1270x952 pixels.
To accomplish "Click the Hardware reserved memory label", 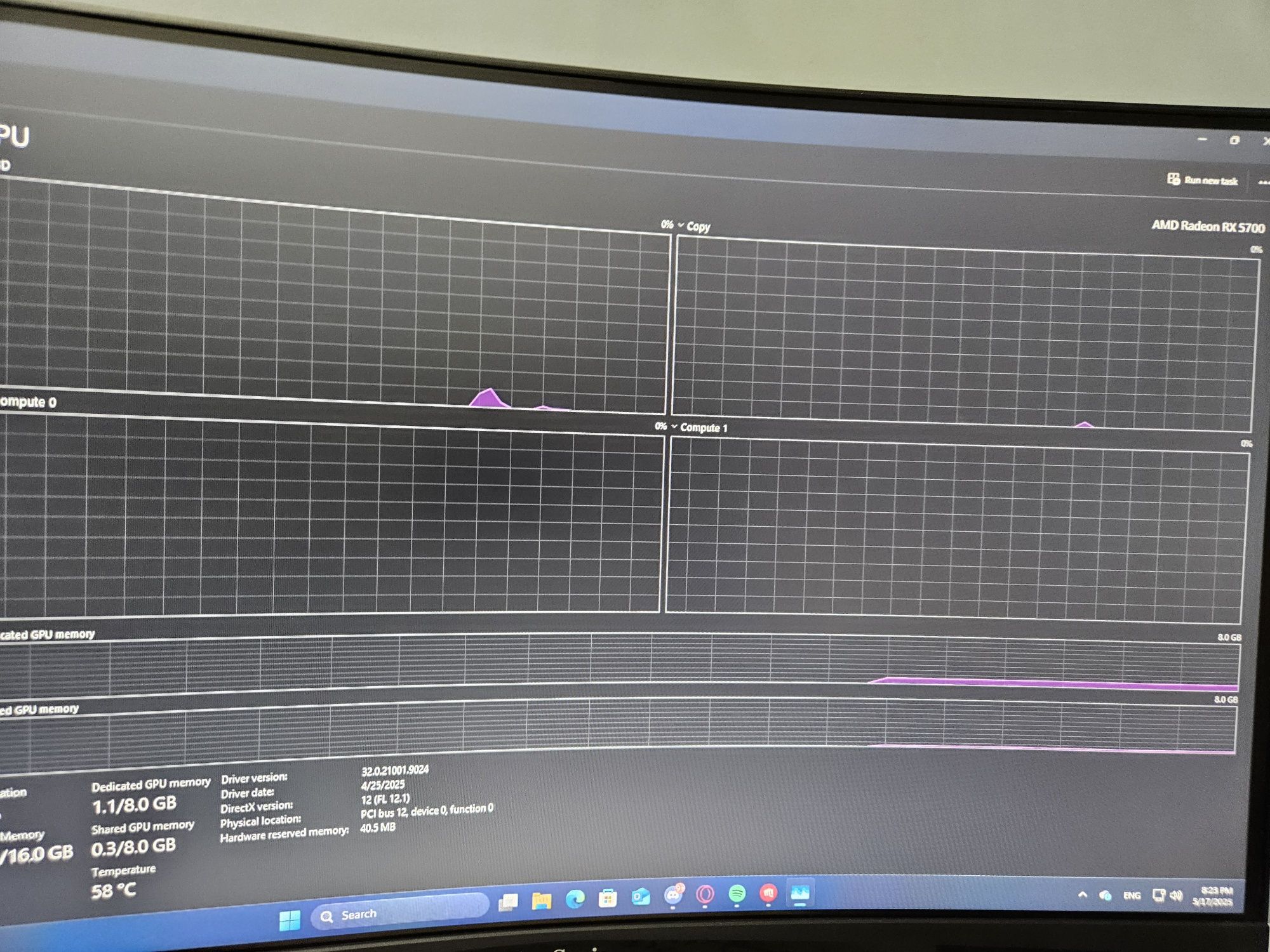I will click(x=284, y=833).
